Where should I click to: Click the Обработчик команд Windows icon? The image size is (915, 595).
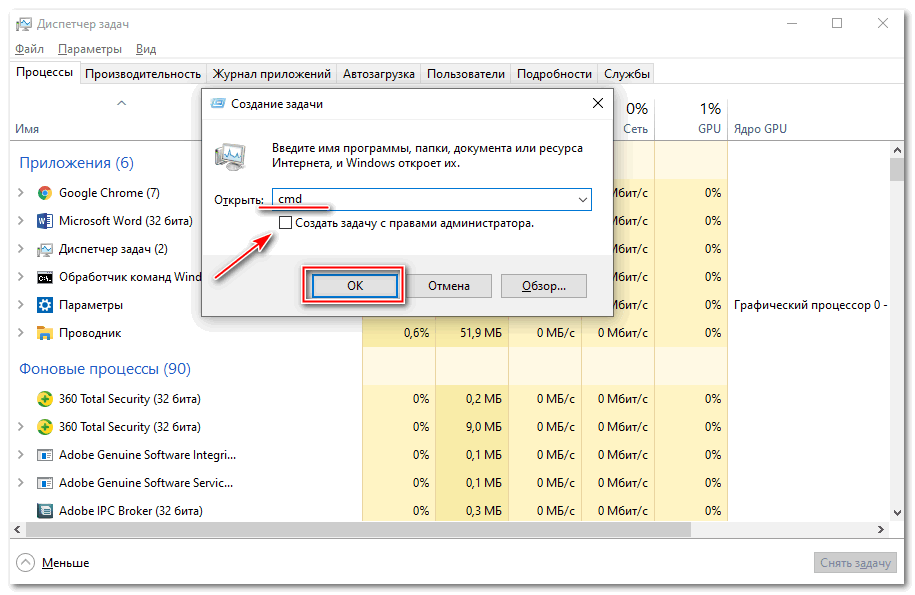45,277
